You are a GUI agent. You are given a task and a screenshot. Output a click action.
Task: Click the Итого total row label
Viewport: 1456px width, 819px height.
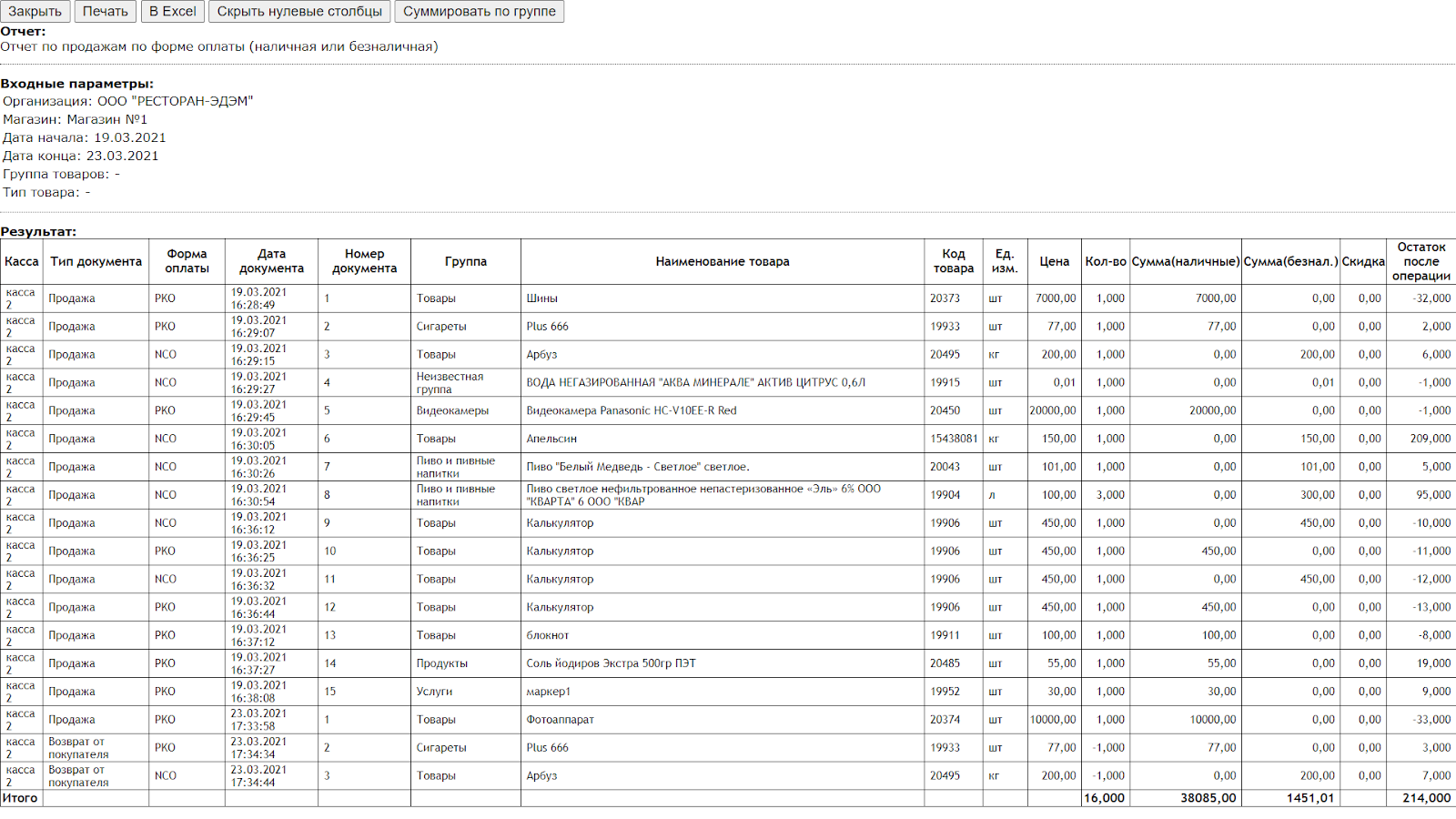[x=20, y=798]
